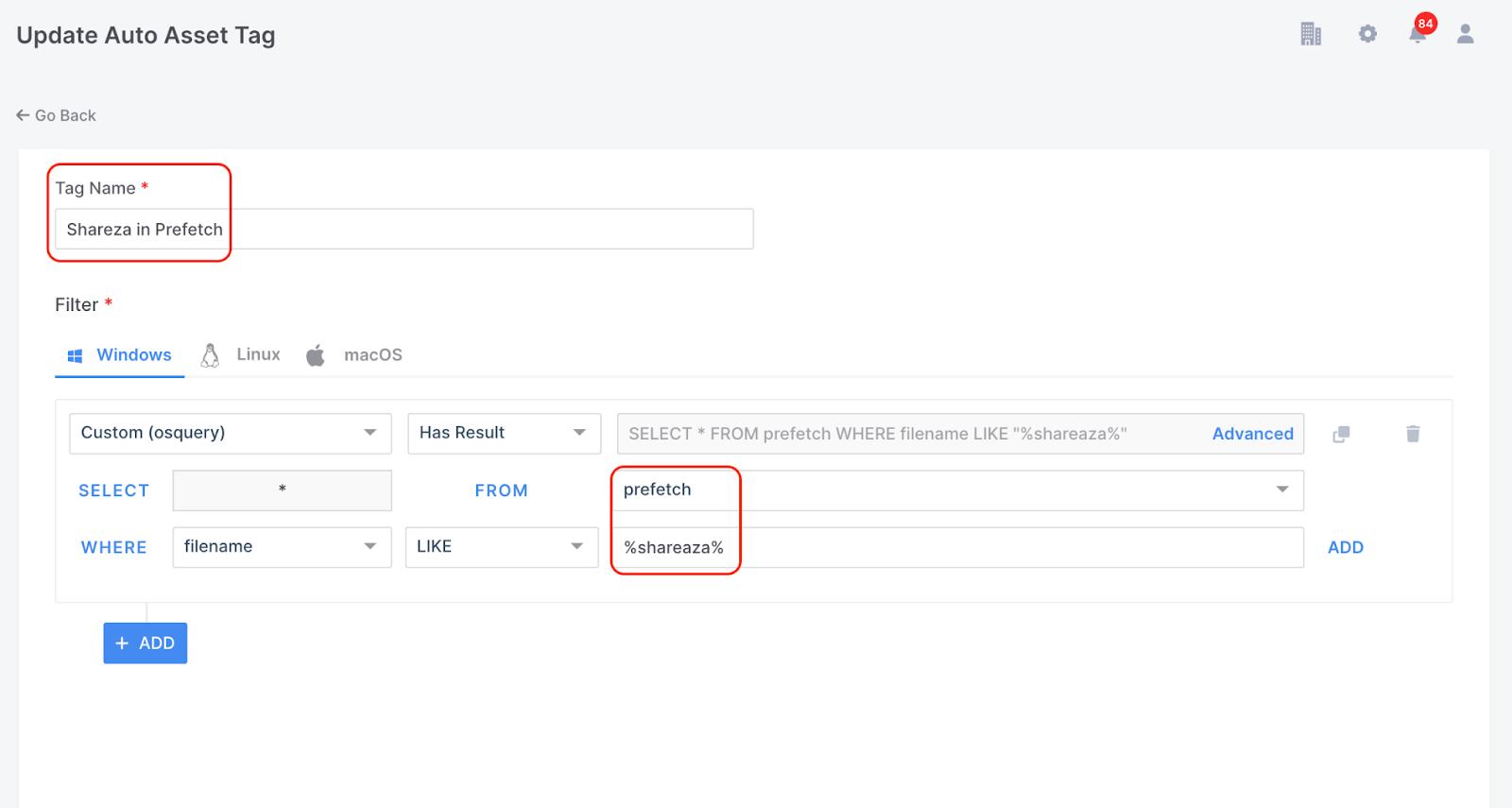Open notifications bell with 84 badge
Image resolution: width=1512 pixels, height=808 pixels.
(x=1417, y=34)
